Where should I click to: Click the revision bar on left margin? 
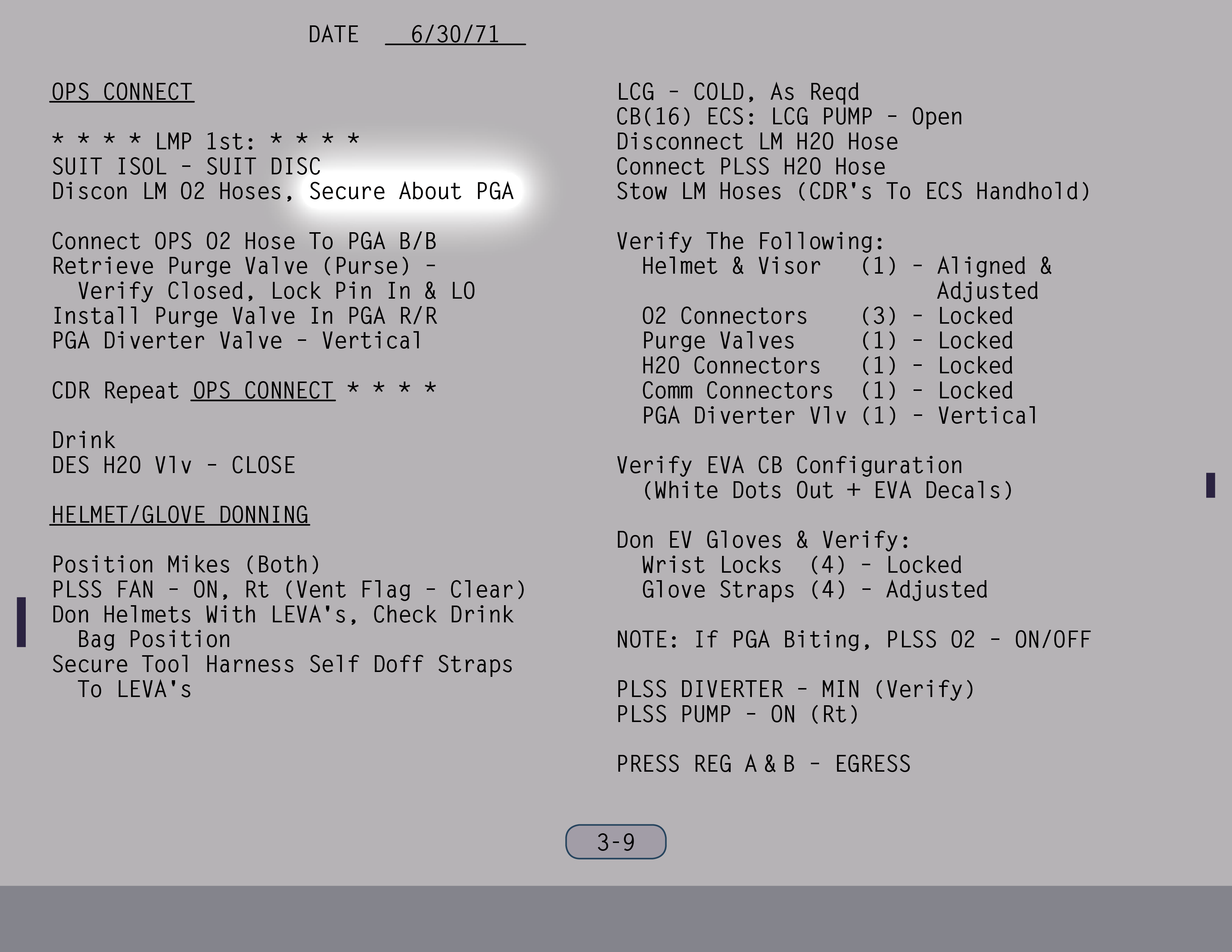point(21,622)
